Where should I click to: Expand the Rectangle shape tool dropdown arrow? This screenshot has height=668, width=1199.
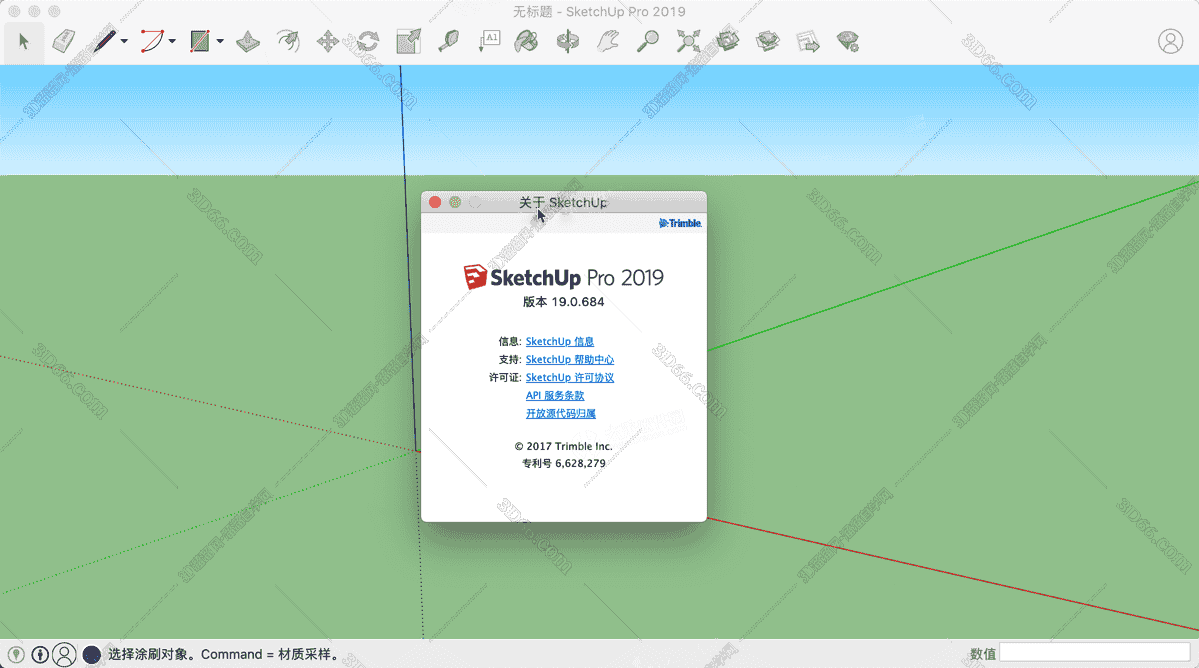tap(220, 42)
